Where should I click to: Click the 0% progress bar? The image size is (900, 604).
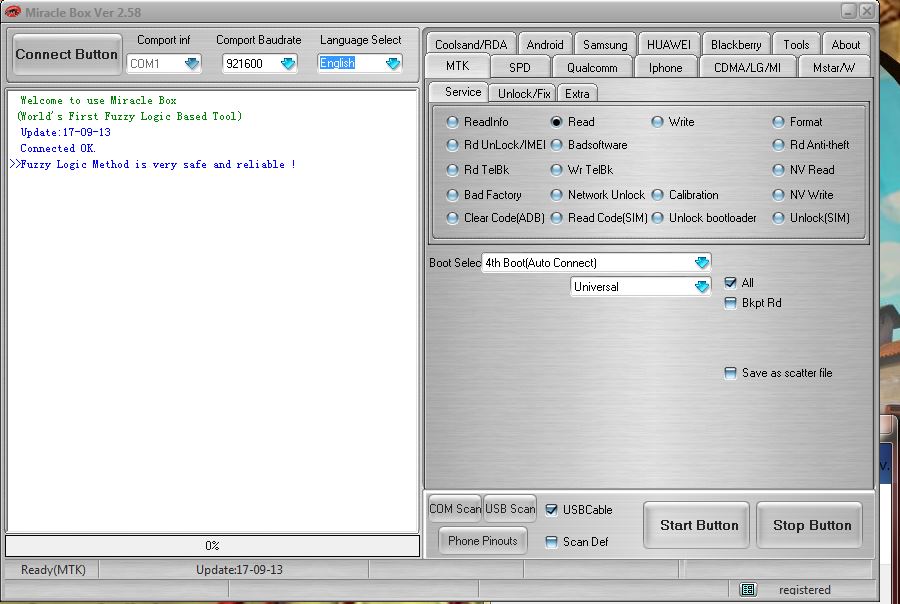pos(212,546)
